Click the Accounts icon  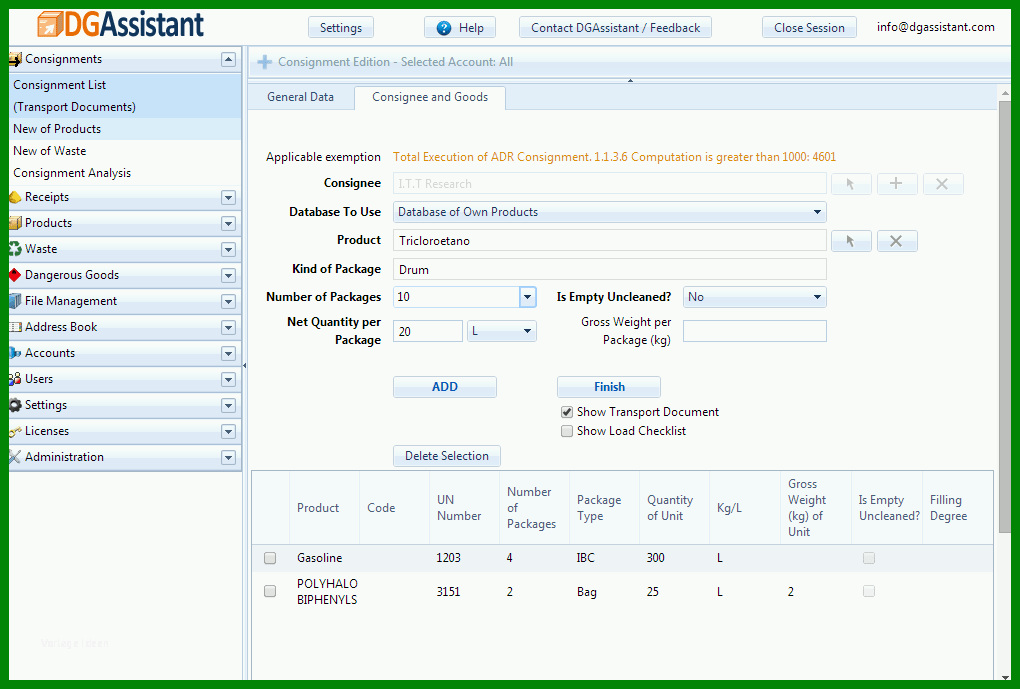pyautogui.click(x=15, y=353)
